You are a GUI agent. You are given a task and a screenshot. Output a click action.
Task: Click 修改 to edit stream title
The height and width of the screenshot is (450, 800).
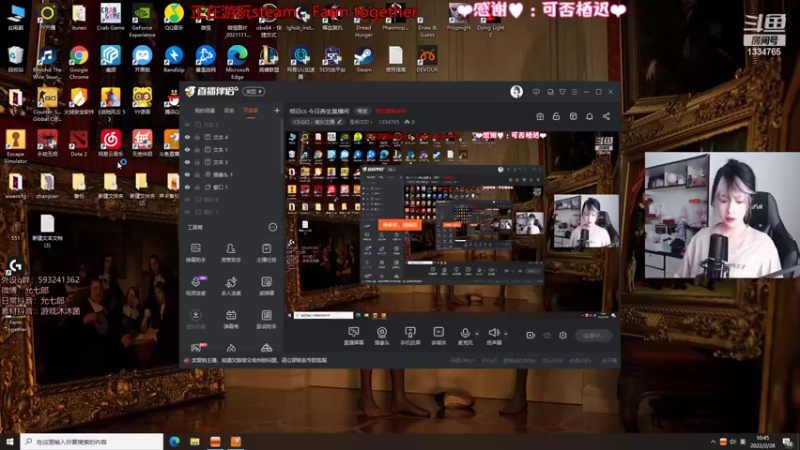[362, 111]
